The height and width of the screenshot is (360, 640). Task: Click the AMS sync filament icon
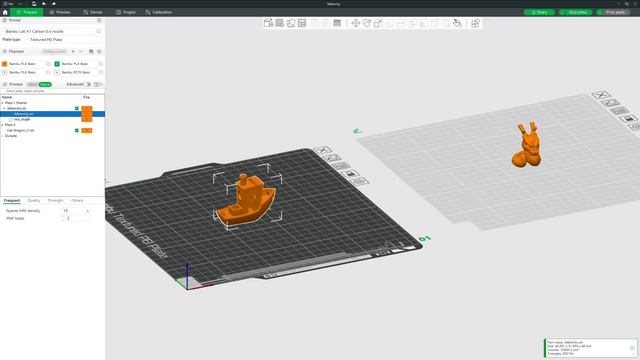click(x=91, y=51)
